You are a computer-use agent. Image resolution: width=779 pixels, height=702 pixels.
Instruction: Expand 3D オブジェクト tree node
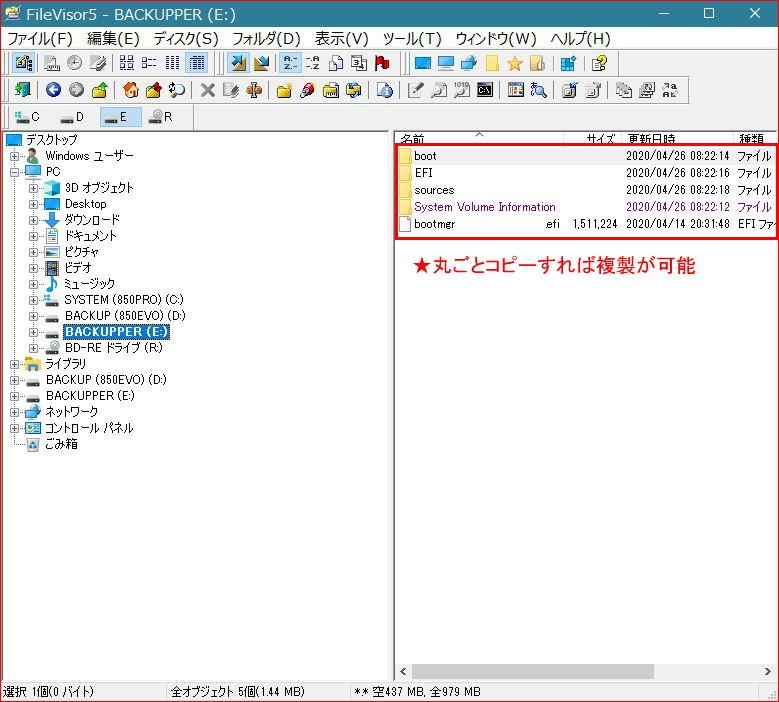pos(33,188)
